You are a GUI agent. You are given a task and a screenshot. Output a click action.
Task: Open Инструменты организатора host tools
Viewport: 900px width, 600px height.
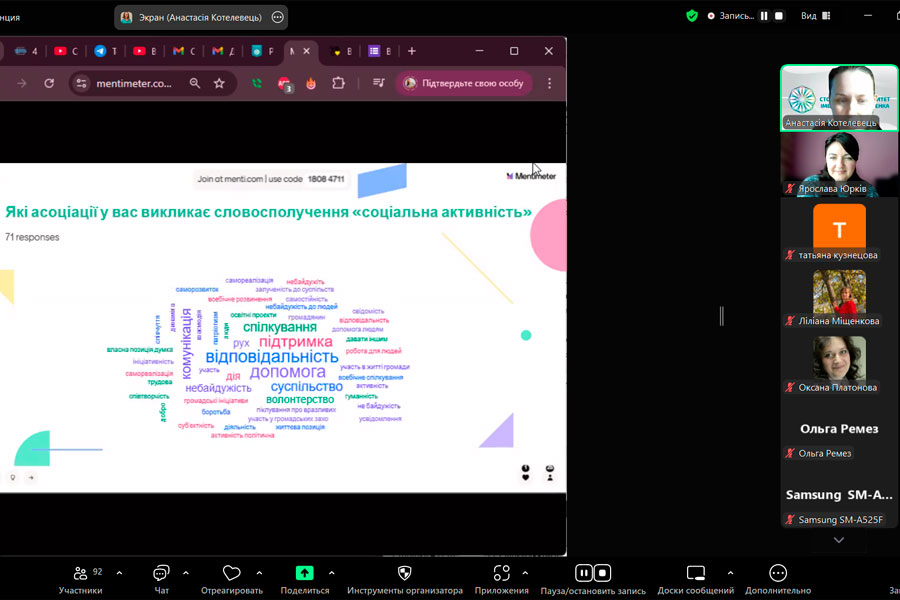(x=405, y=580)
